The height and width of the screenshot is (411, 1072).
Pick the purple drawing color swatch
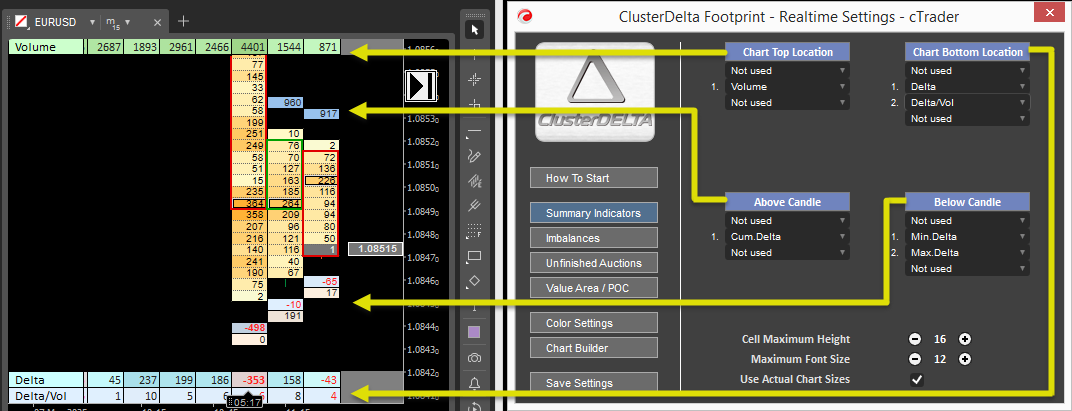tap(476, 331)
